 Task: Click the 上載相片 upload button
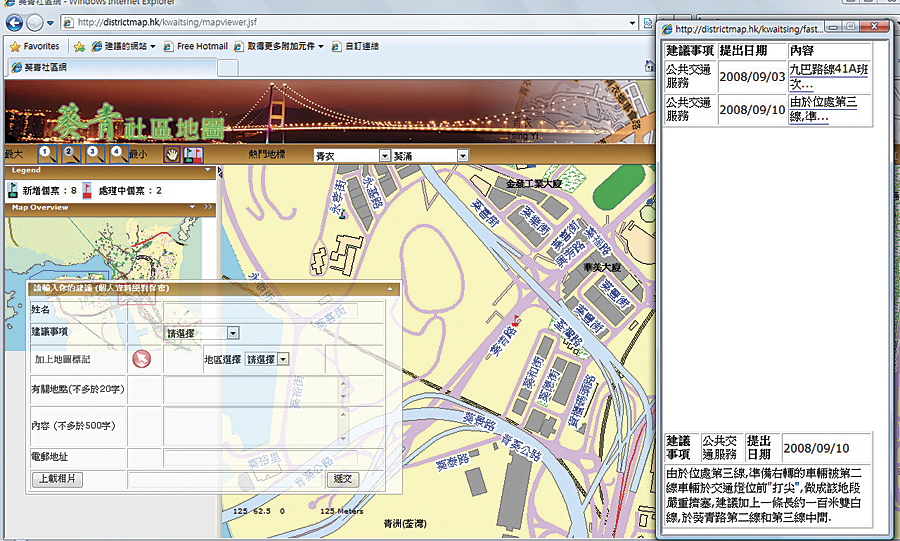click(x=57, y=479)
